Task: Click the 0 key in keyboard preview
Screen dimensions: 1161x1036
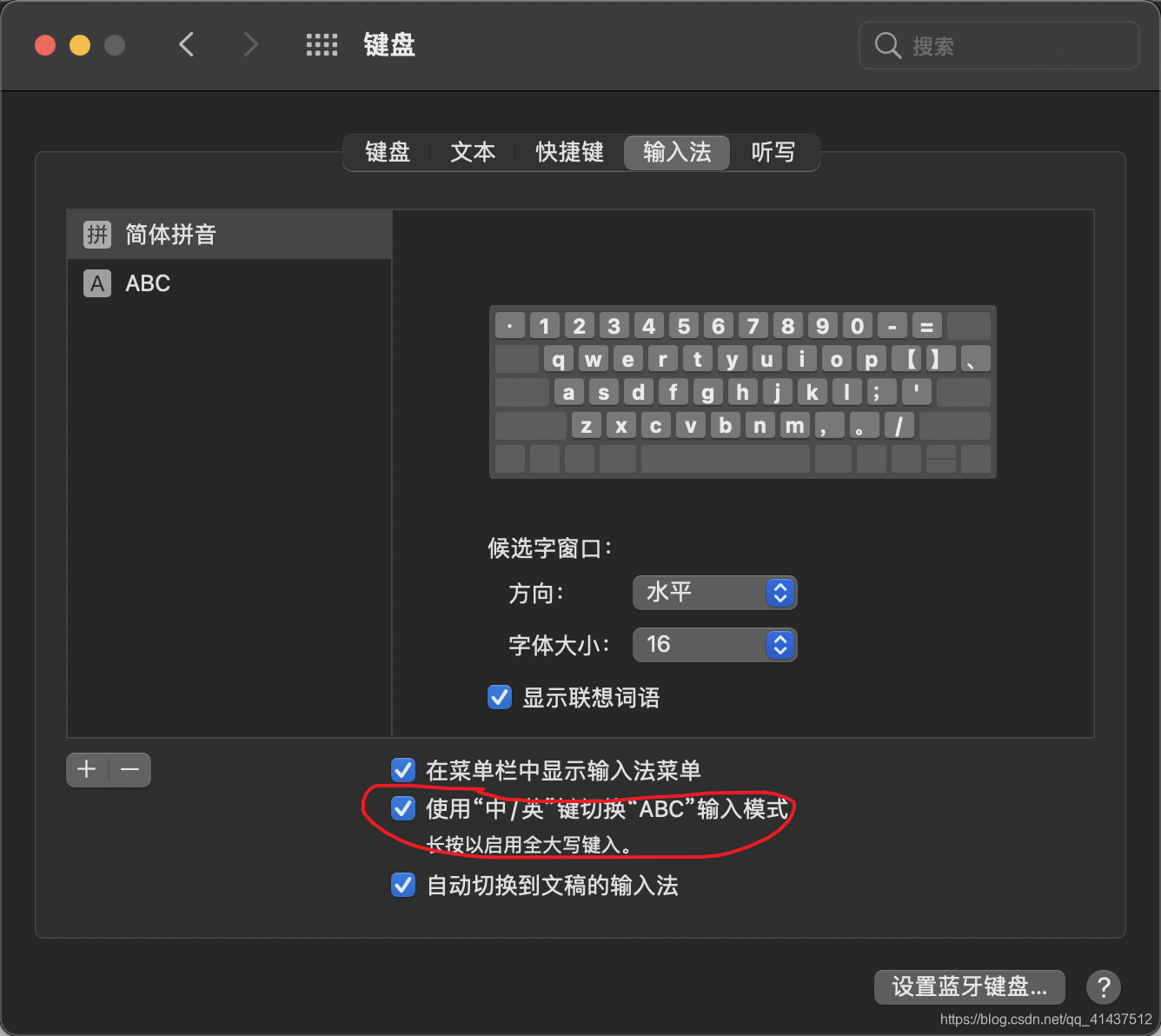Action: tap(858, 326)
